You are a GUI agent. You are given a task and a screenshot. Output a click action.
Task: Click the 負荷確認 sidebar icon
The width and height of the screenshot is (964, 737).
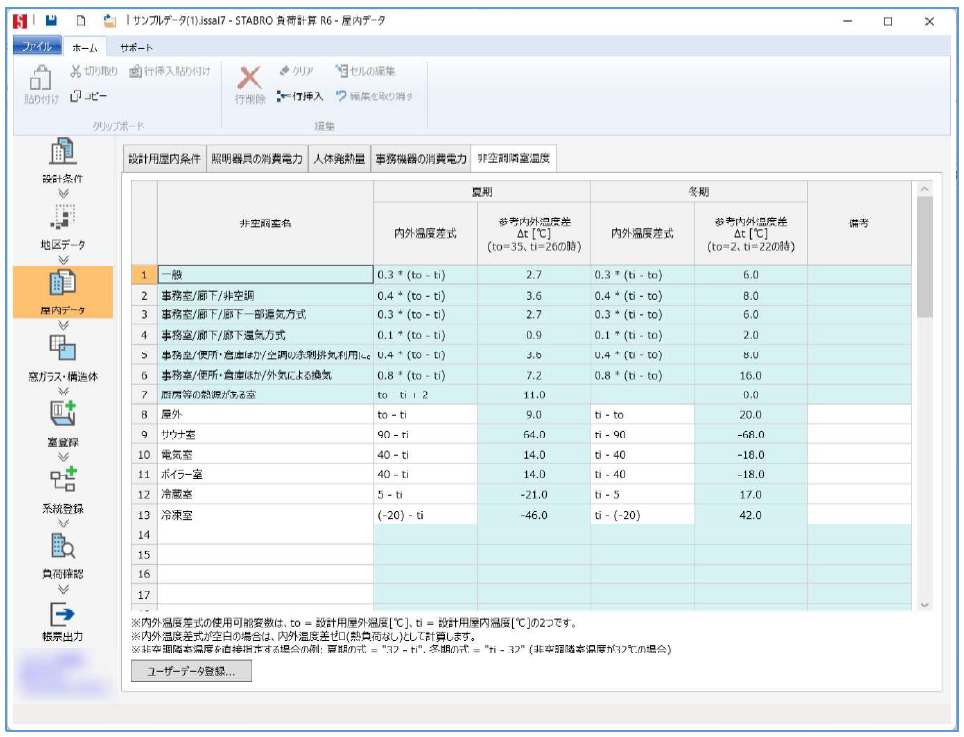63,550
